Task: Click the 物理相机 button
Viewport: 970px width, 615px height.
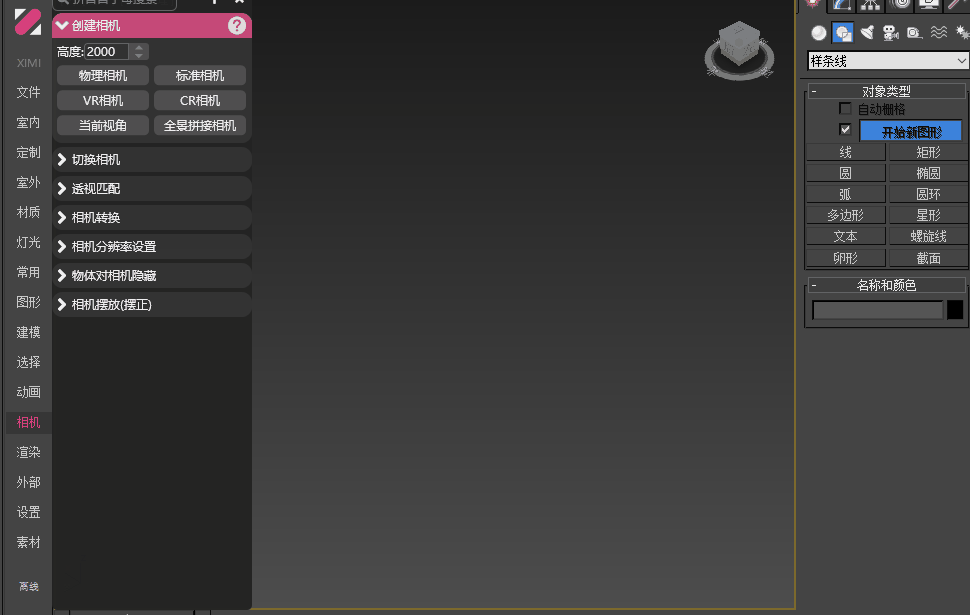Action: 103,75
